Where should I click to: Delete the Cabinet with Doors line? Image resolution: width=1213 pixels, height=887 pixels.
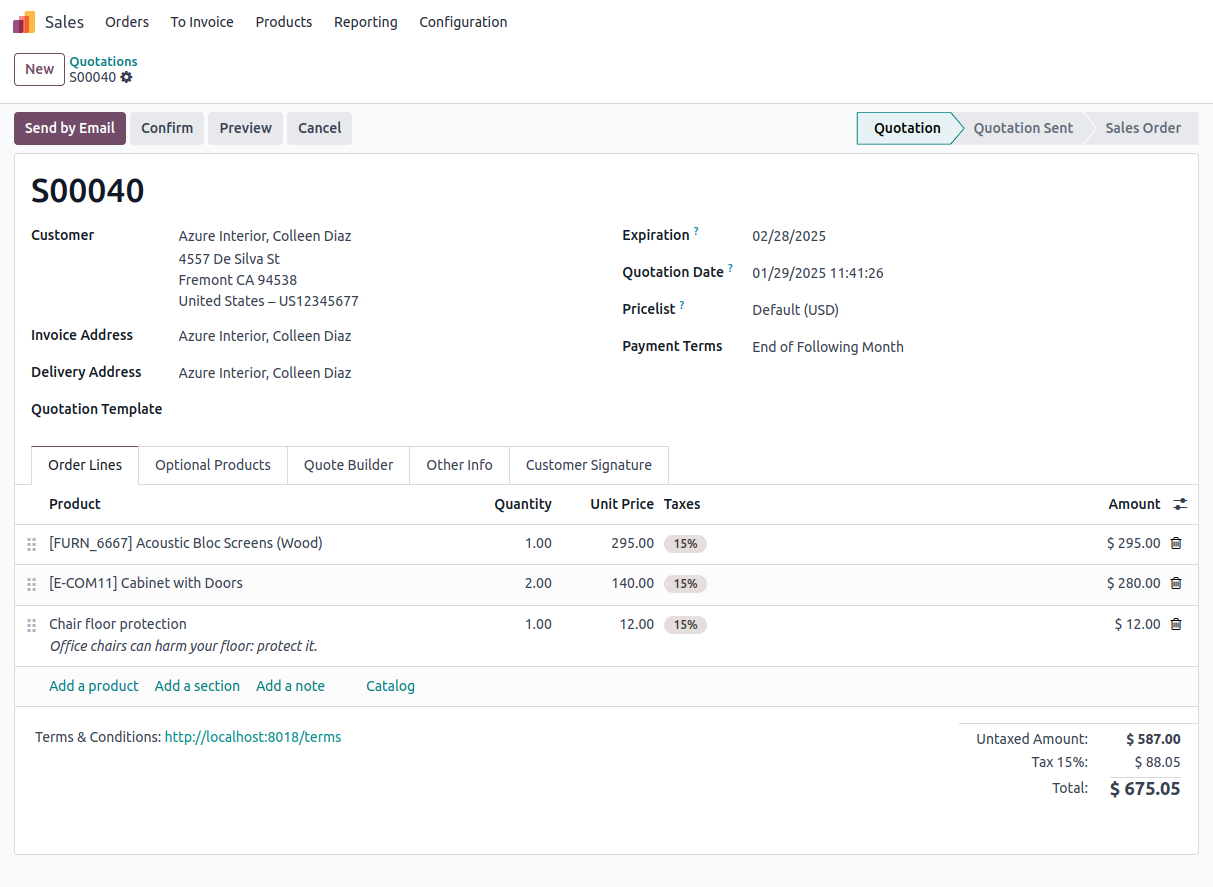coord(1176,584)
